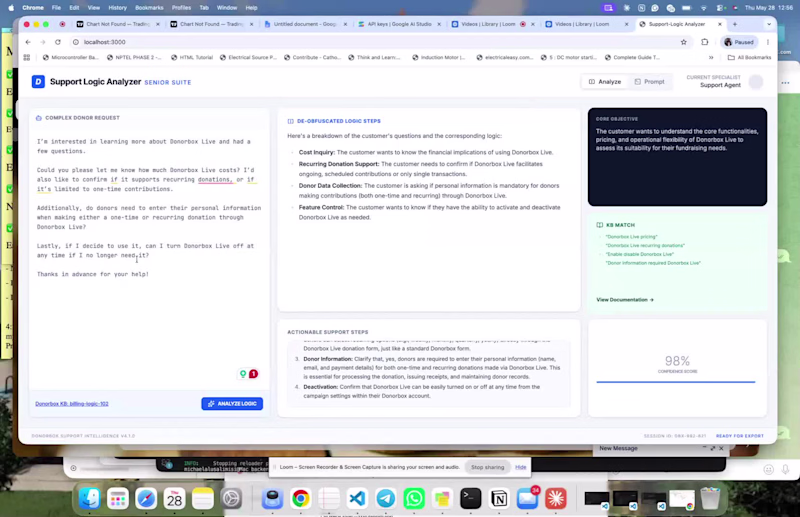The height and width of the screenshot is (517, 800).
Task: Open the Chrome File menu
Action: click(56, 8)
